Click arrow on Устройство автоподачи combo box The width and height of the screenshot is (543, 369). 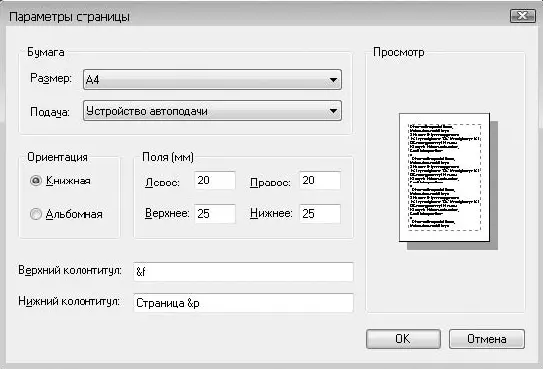tap(333, 111)
